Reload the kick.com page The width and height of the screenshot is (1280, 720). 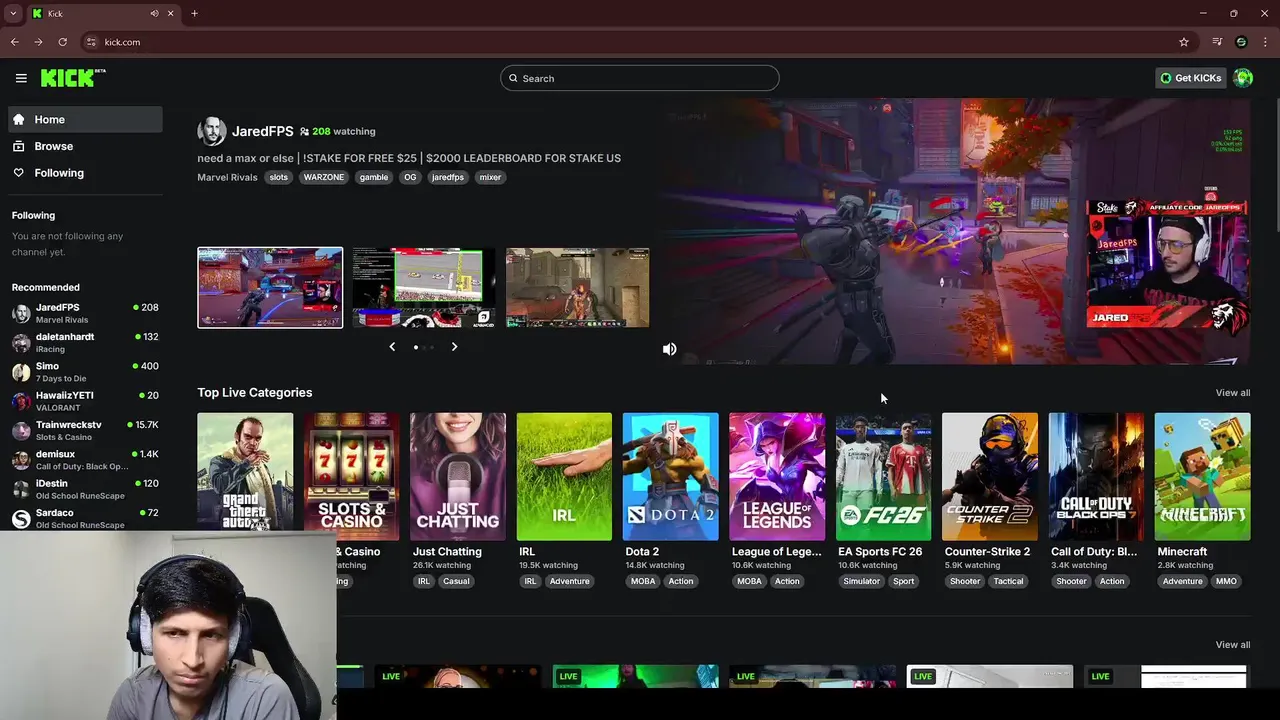click(62, 42)
